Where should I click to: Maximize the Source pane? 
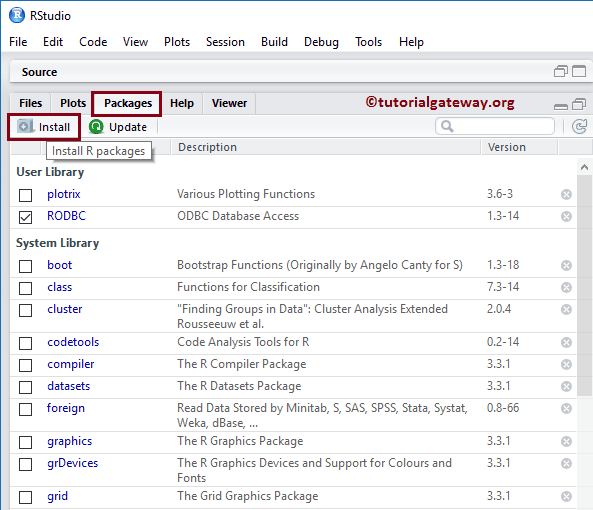(579, 71)
